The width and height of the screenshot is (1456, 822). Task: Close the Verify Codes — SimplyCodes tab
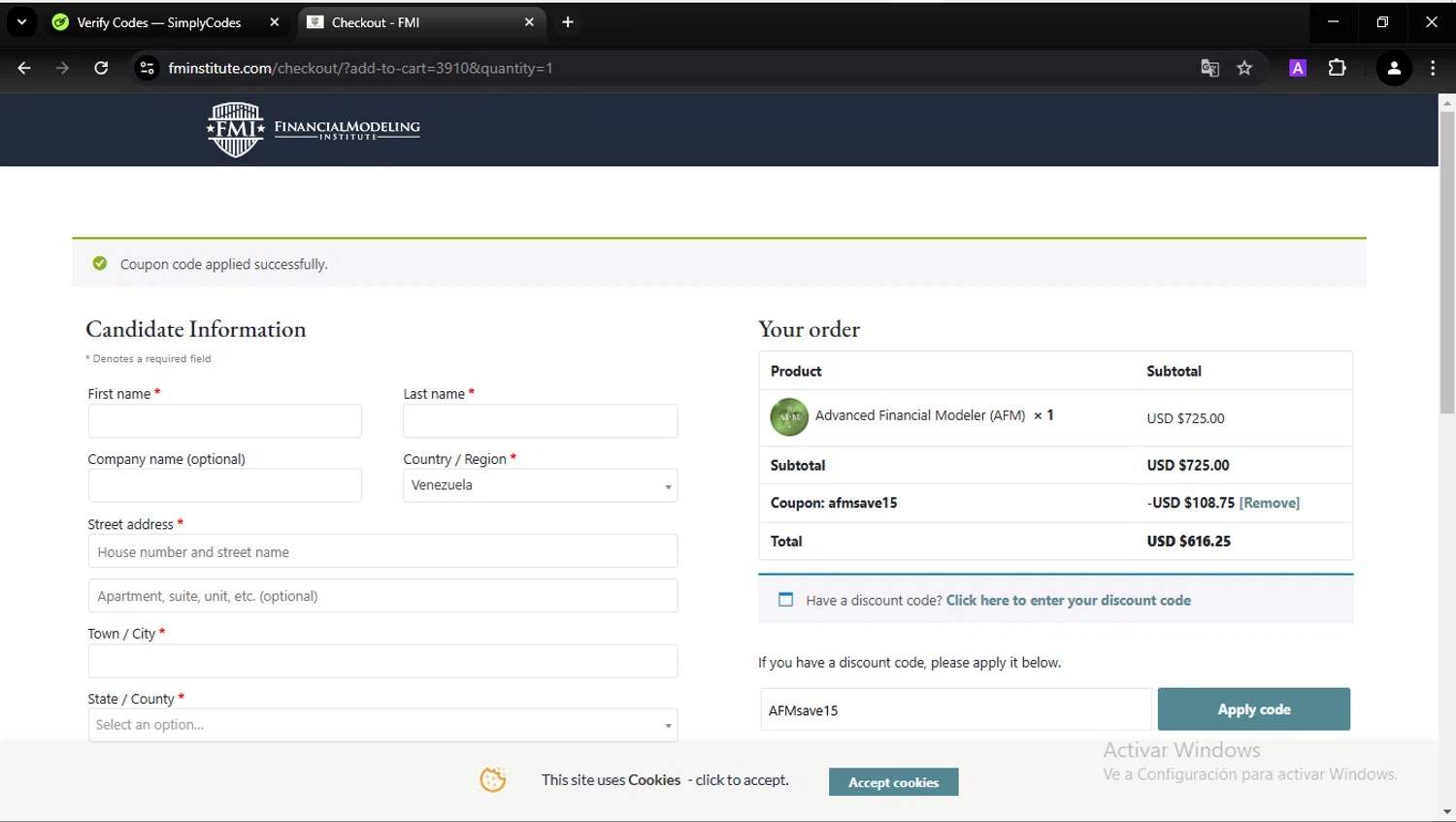pos(275,22)
